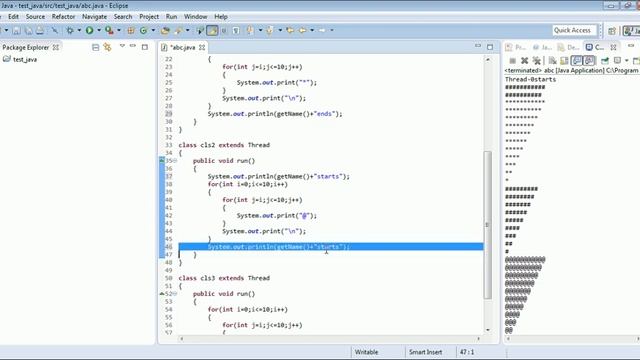The image size is (640, 360).
Task: Open New Java Class dropdown arrow
Action: pos(153,31)
